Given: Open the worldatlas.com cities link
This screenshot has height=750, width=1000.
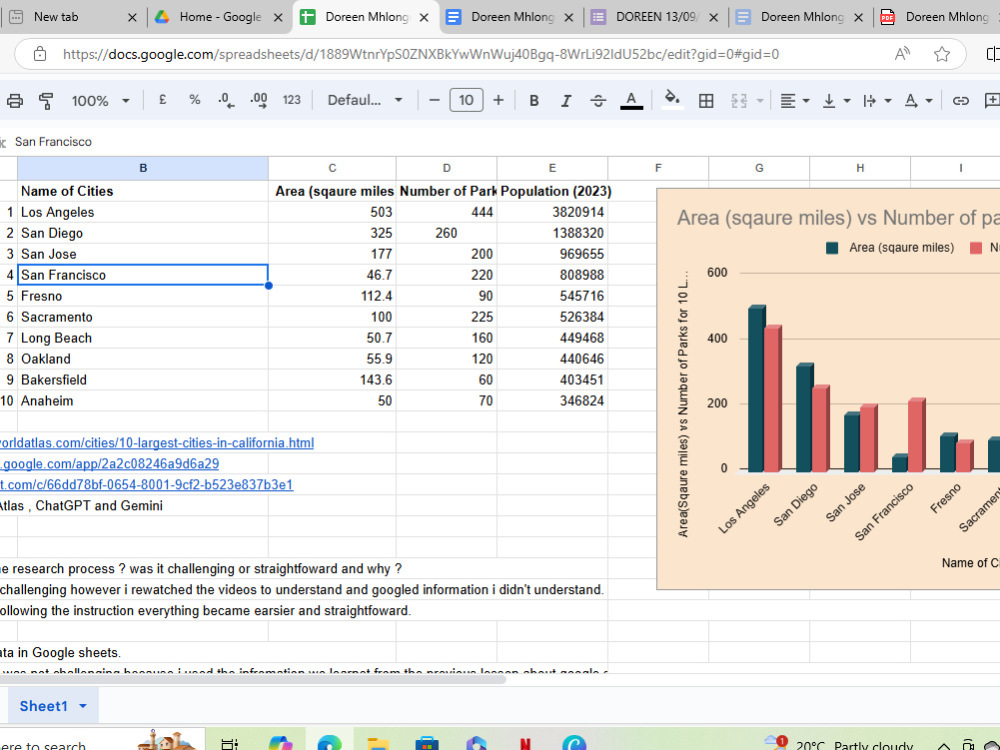Looking at the screenshot, I should (157, 443).
